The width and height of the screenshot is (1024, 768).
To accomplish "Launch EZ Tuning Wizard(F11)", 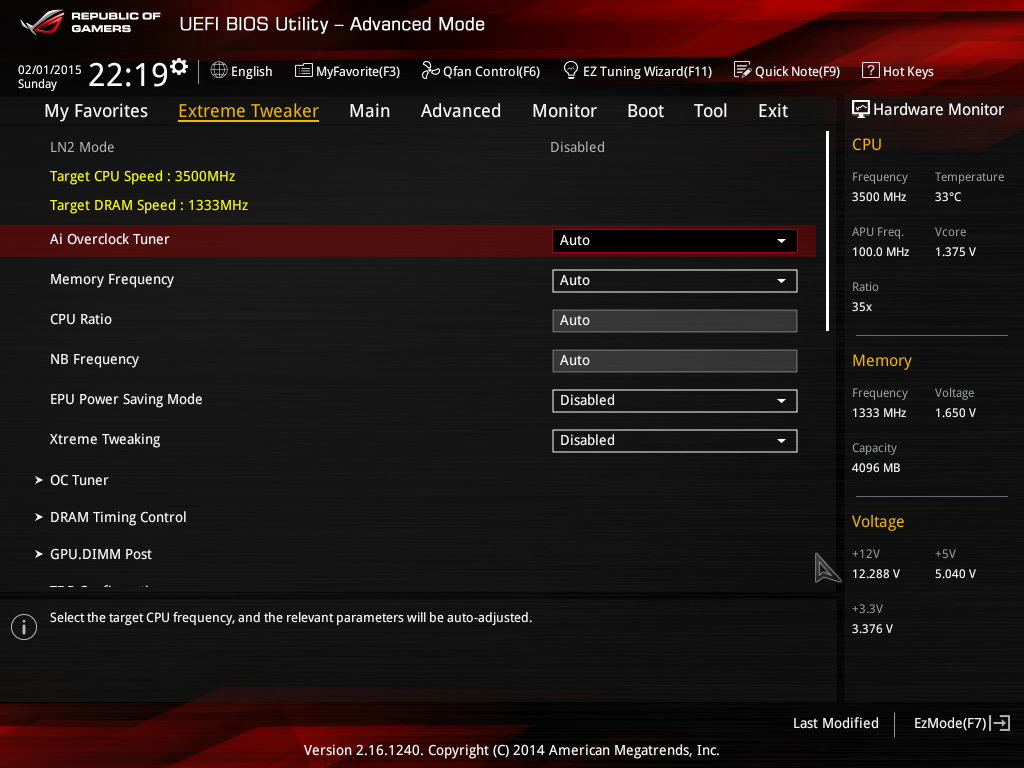I will 637,71.
